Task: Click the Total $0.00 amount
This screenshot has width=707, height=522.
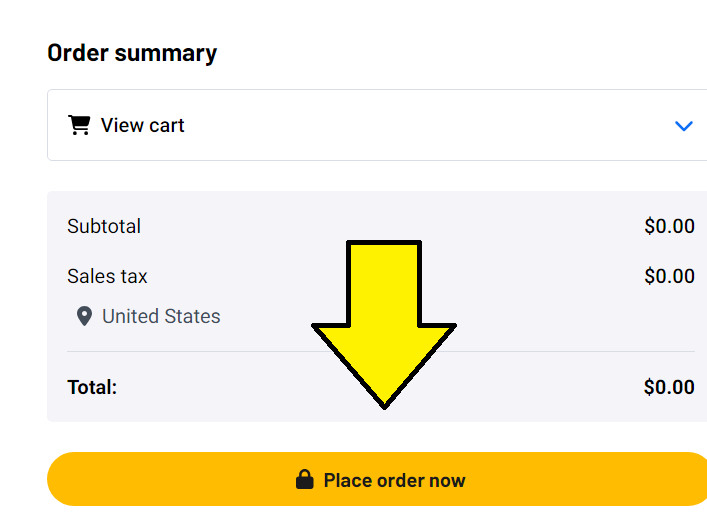Action: tap(669, 387)
